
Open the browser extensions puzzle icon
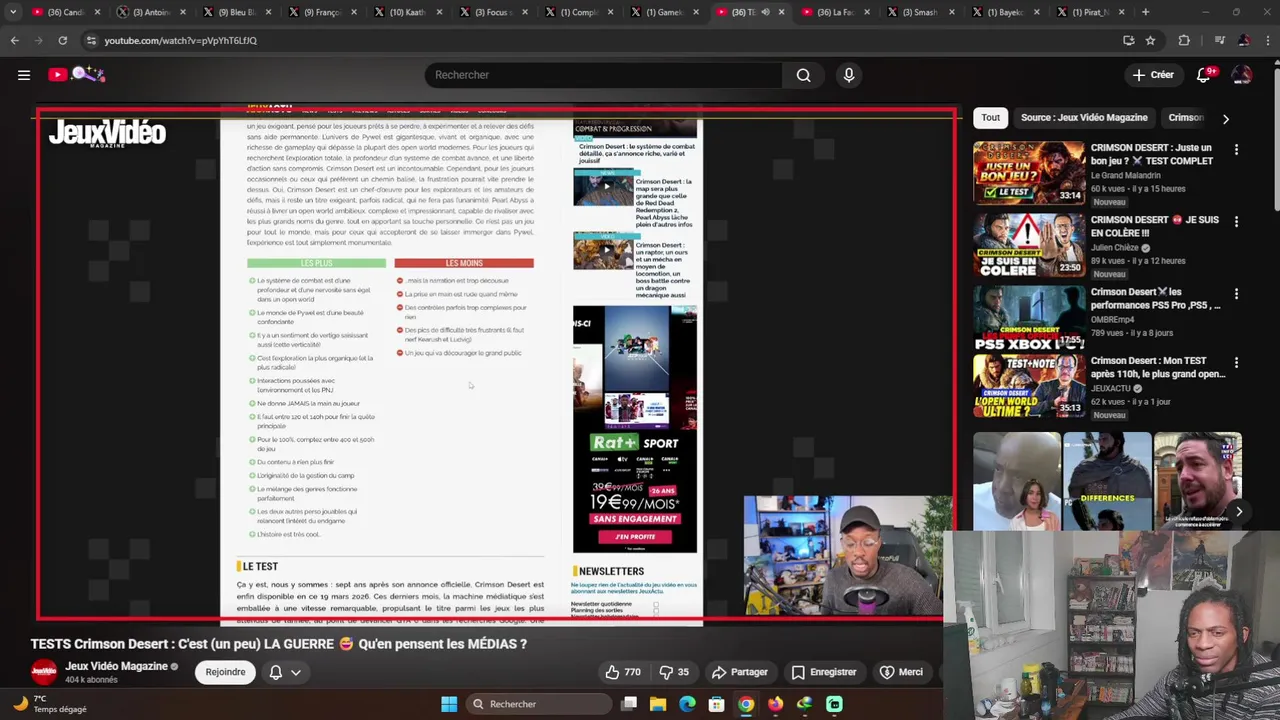pyautogui.click(x=1184, y=40)
